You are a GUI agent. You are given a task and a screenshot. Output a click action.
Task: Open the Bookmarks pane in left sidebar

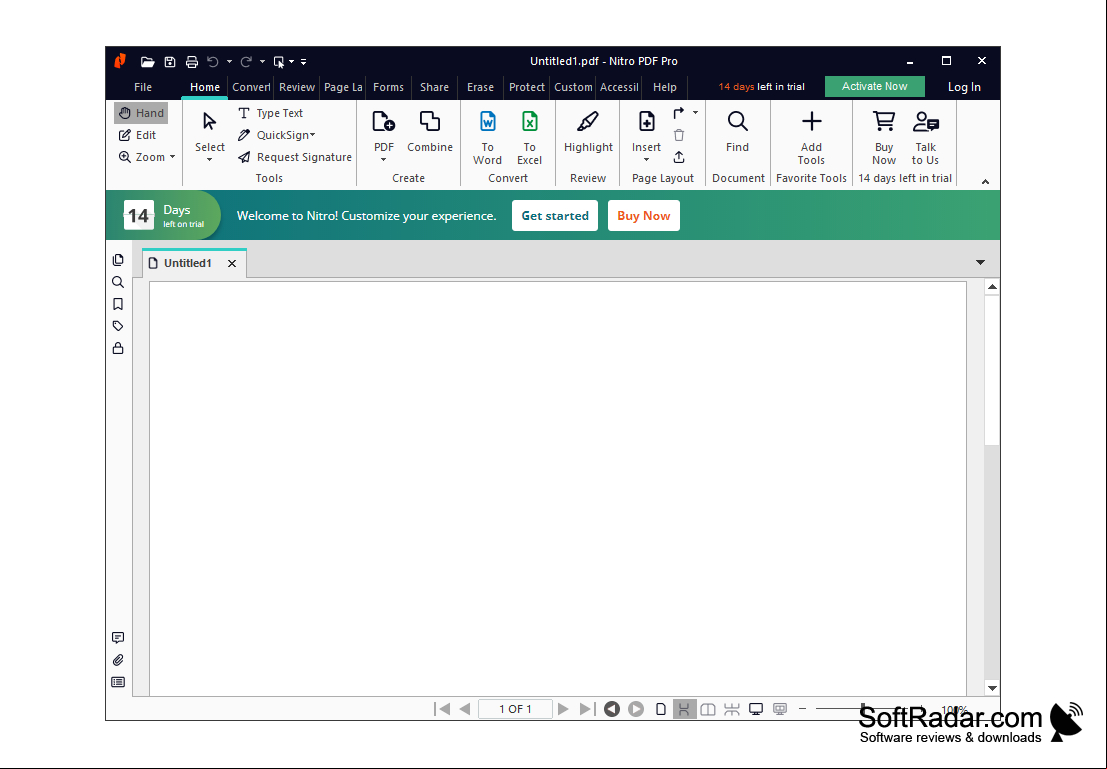coord(118,304)
